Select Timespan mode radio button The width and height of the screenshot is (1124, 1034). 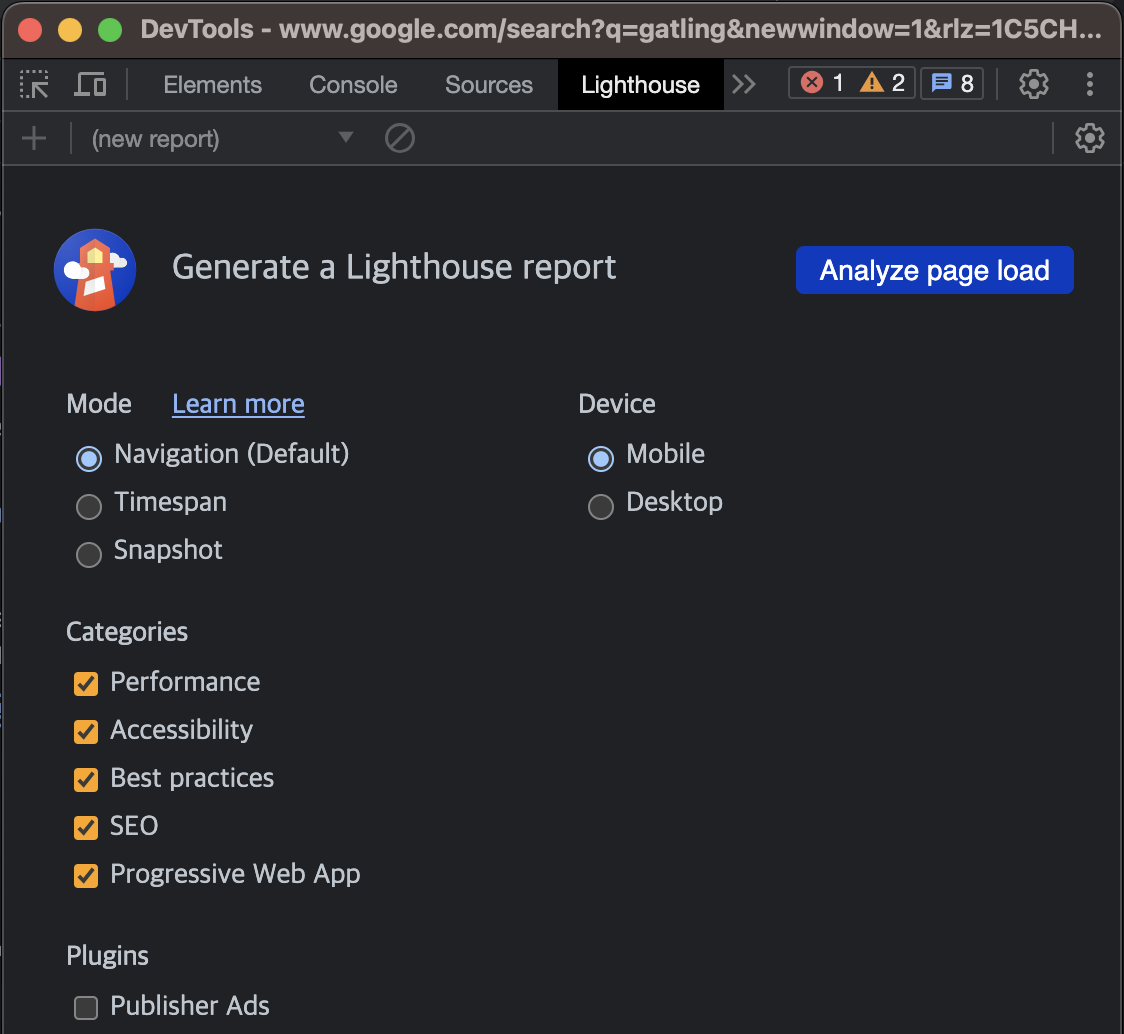pos(89,506)
